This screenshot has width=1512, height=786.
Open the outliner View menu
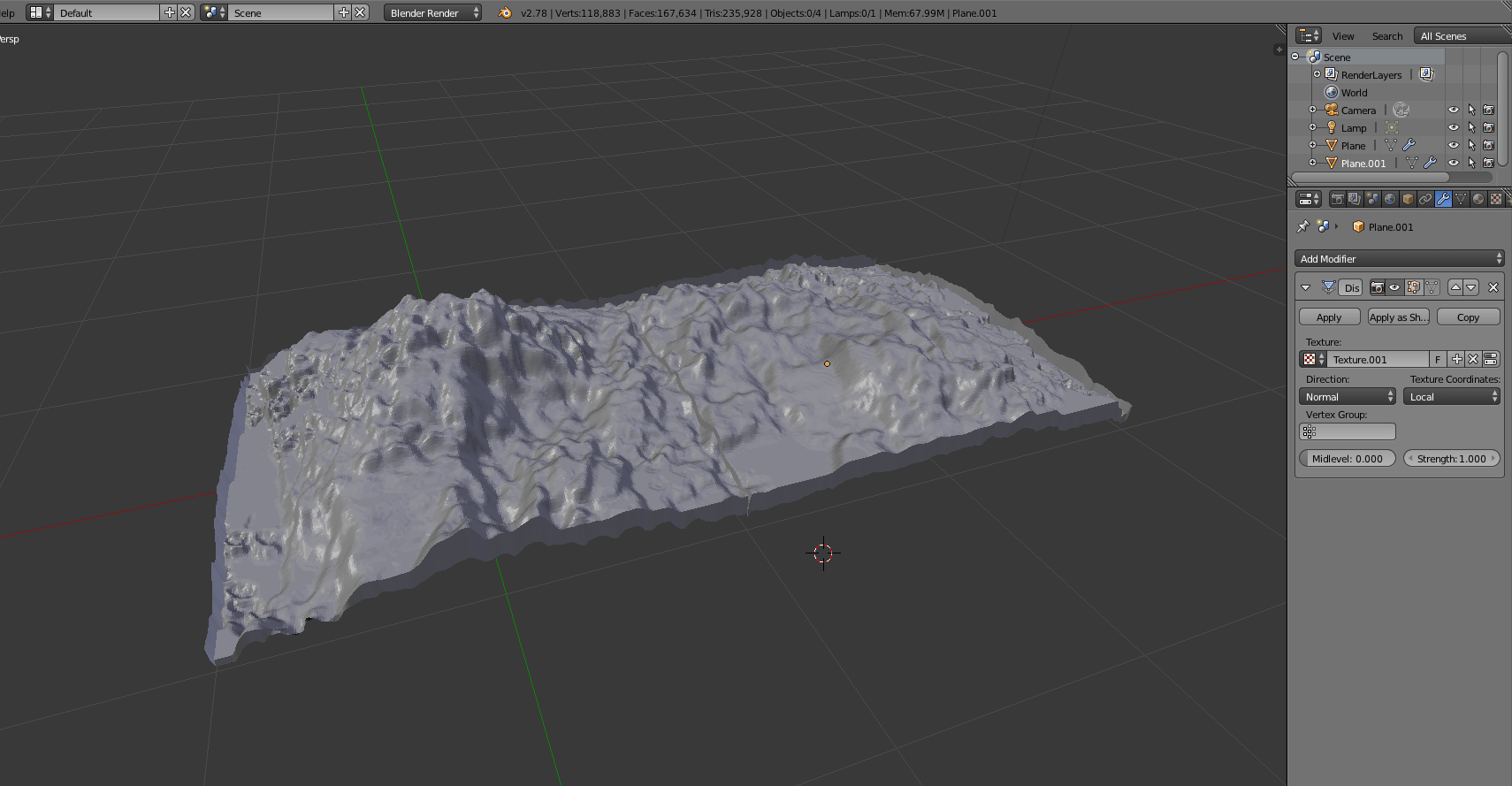(x=1343, y=35)
